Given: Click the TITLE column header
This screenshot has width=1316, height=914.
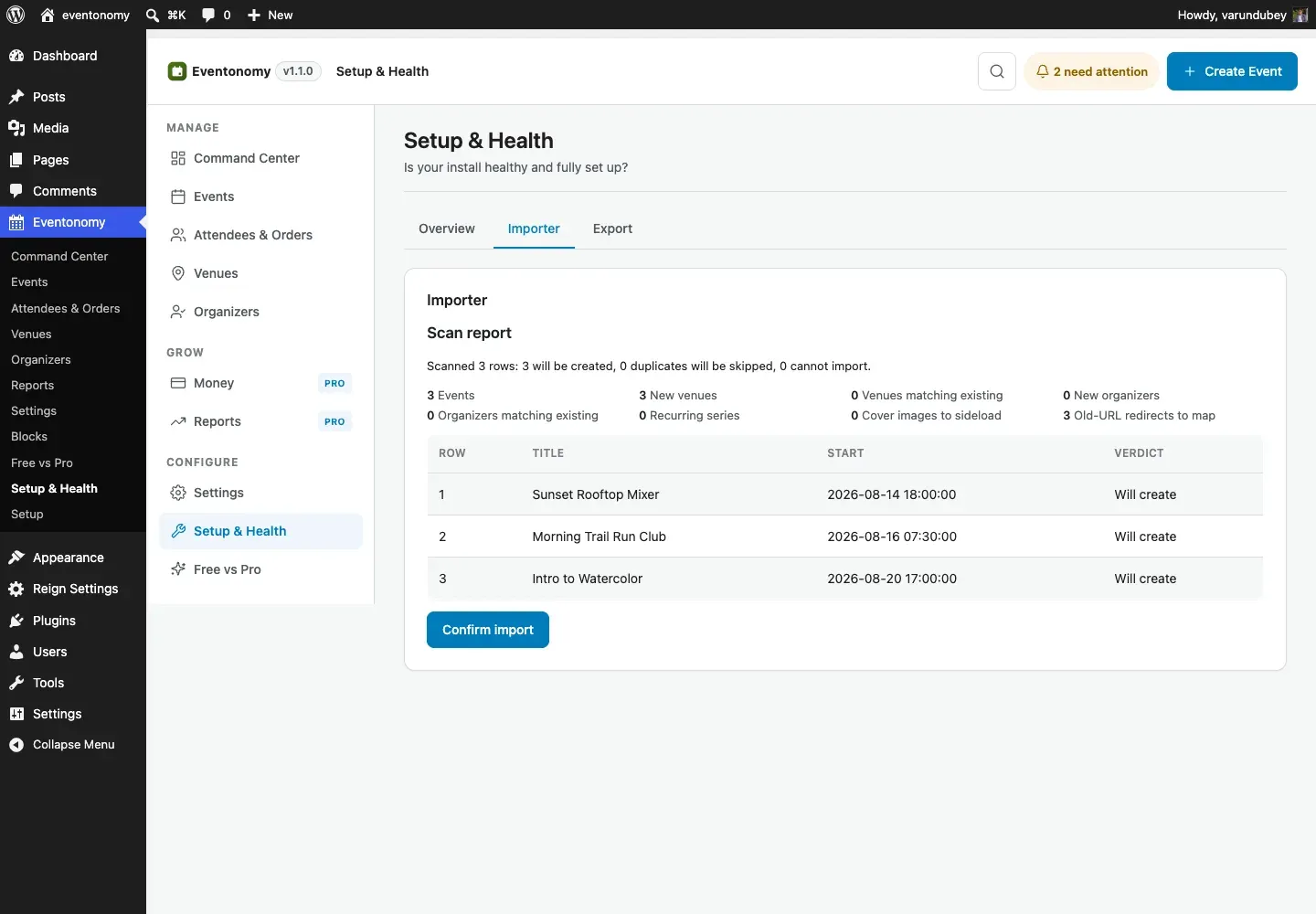Looking at the screenshot, I should 548,453.
